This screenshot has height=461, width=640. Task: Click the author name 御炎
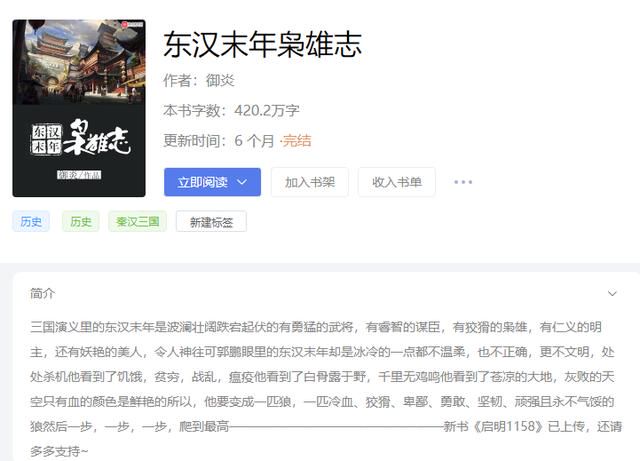(220, 80)
